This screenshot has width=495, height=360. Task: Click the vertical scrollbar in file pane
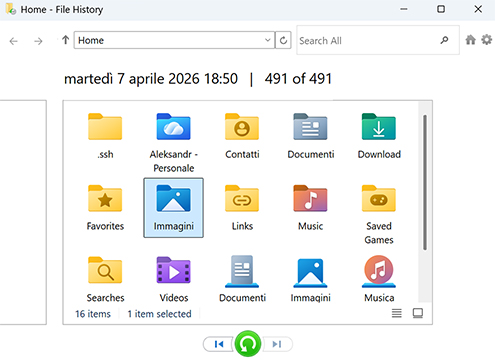point(425,182)
